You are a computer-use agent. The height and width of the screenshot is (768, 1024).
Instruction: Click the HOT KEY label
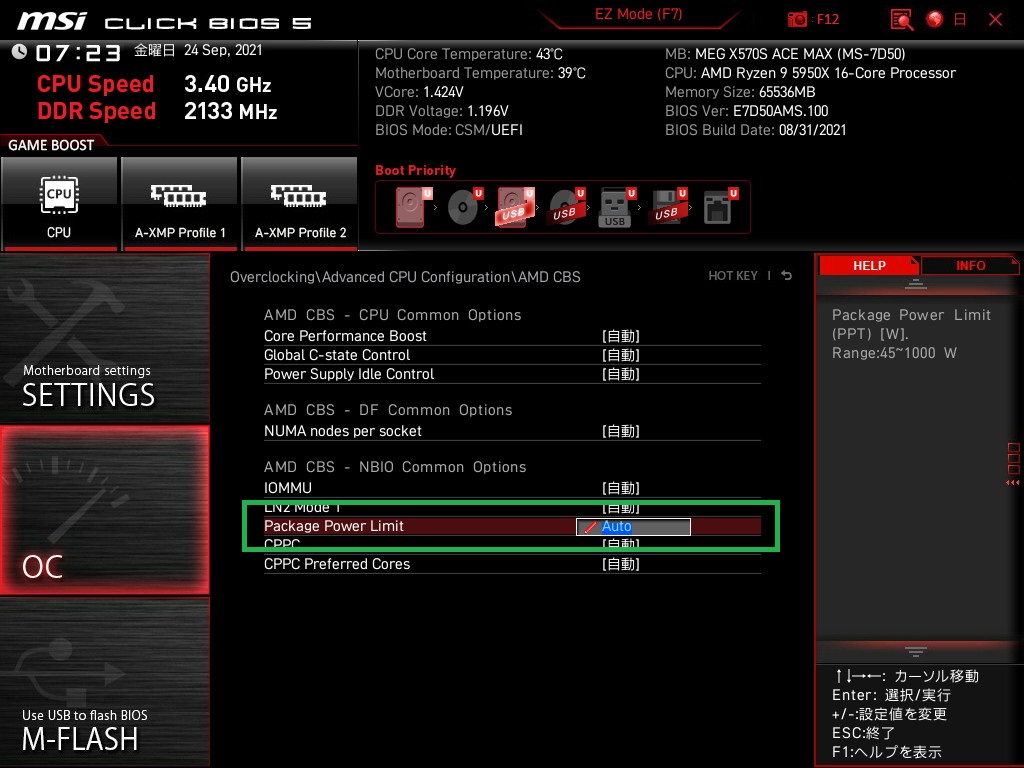coord(733,276)
